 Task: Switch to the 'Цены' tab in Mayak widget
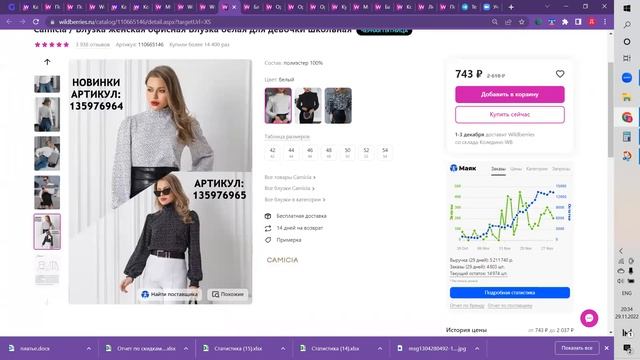(516, 169)
